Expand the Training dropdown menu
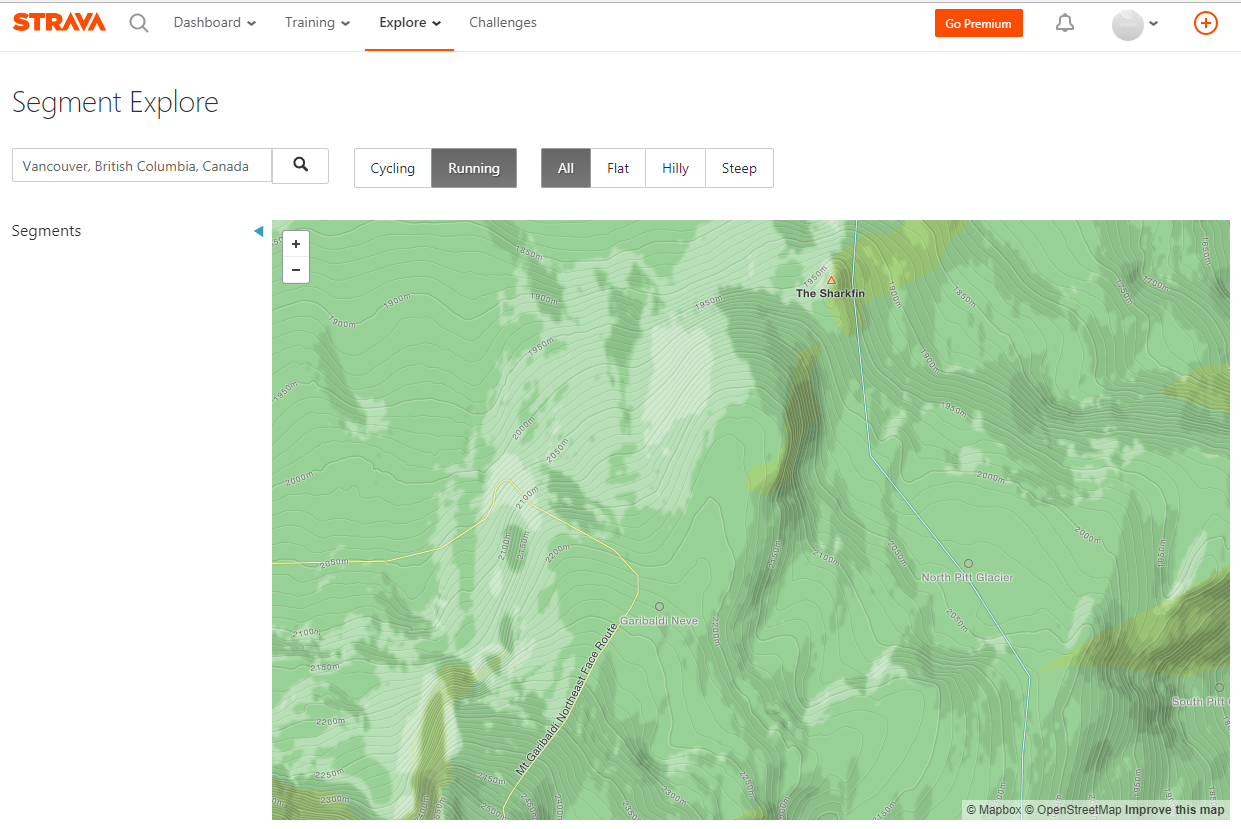The width and height of the screenshot is (1241, 829). click(317, 23)
